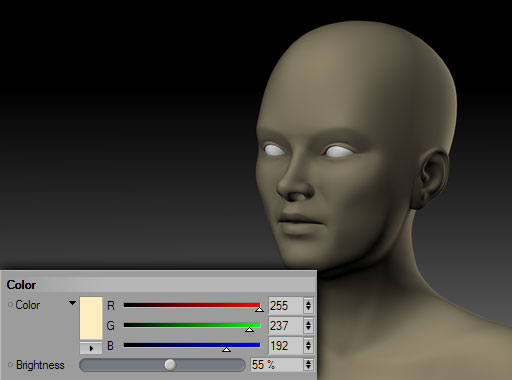Click the Brightness stepper arrows

pos(308,365)
